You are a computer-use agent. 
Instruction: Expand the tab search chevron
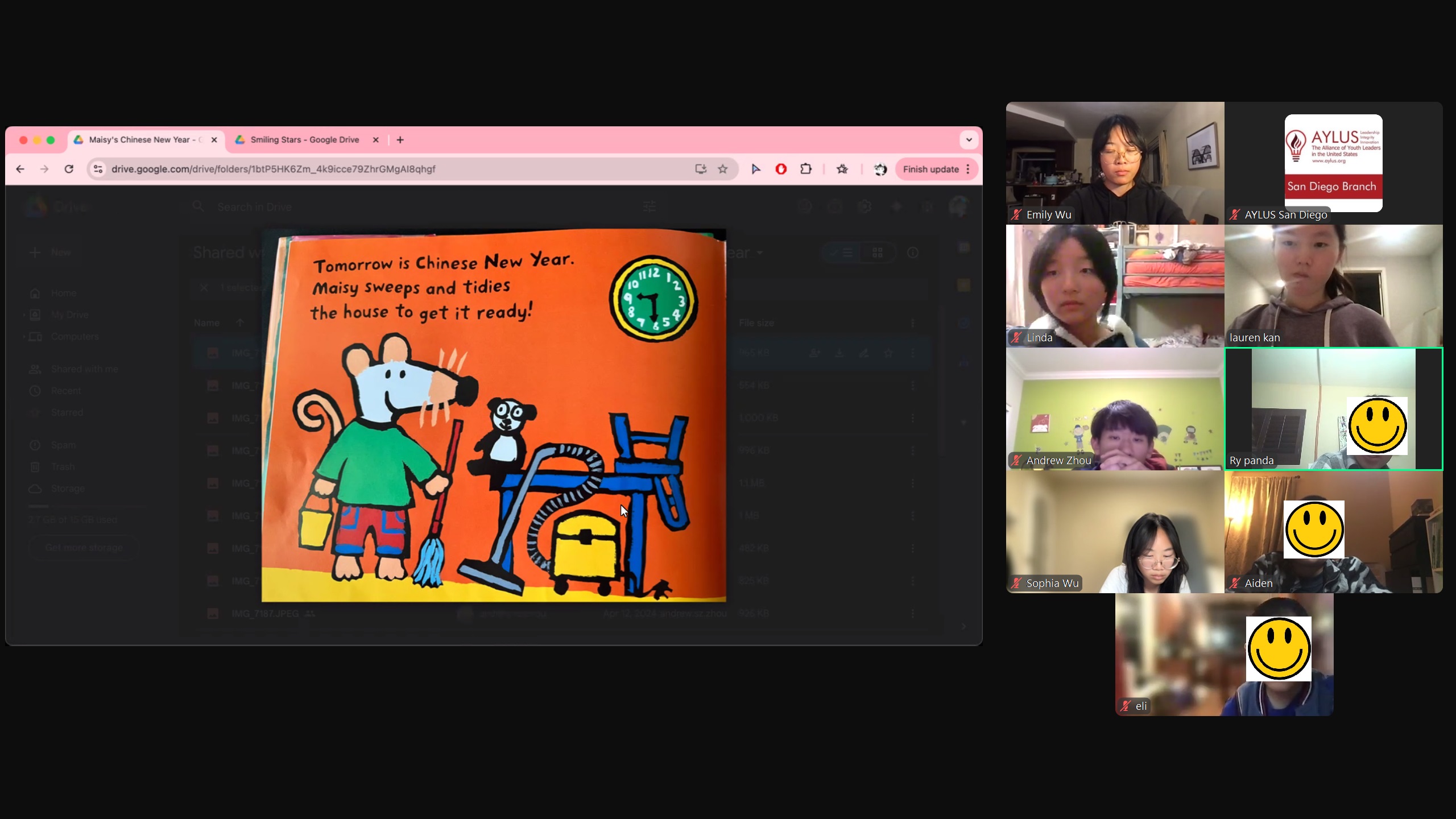tap(969, 140)
